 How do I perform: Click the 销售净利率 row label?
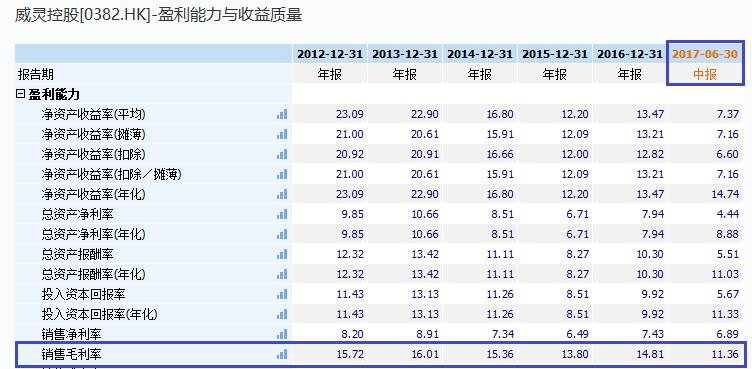click(71, 333)
